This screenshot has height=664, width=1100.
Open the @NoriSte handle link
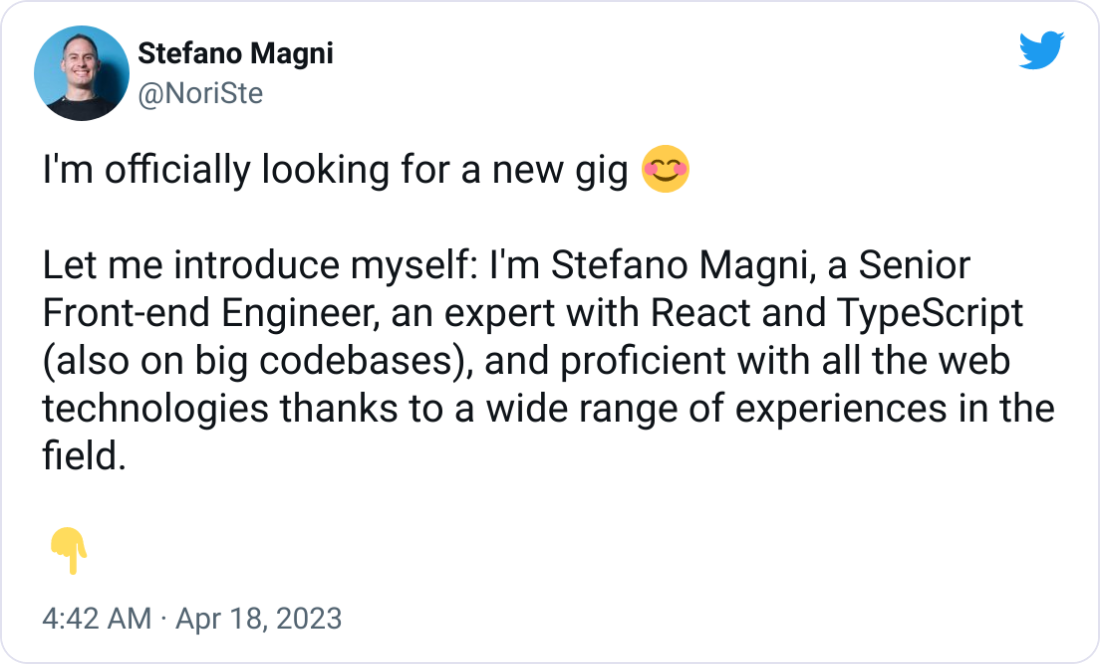[x=201, y=93]
